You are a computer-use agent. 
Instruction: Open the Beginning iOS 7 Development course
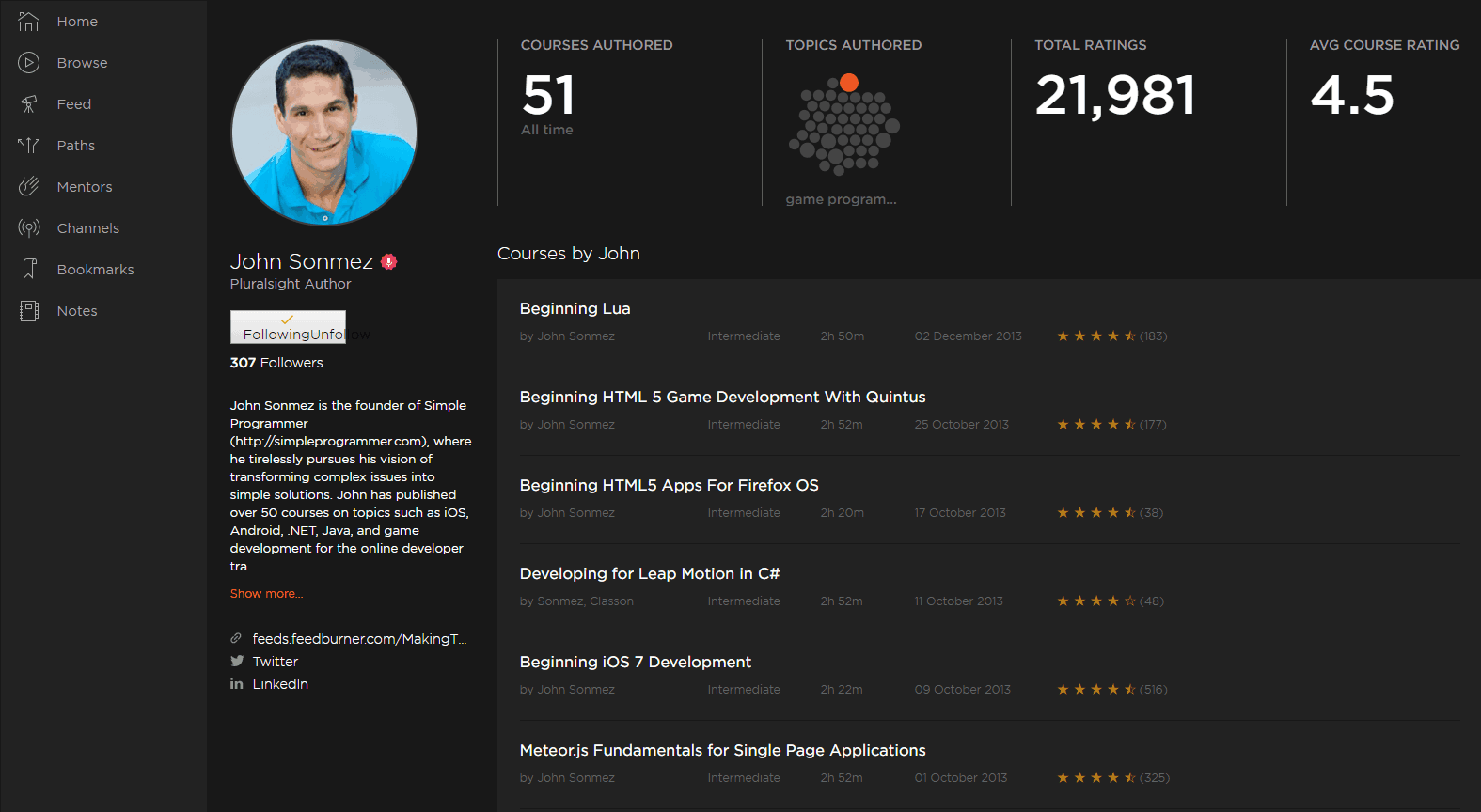[x=635, y=662]
